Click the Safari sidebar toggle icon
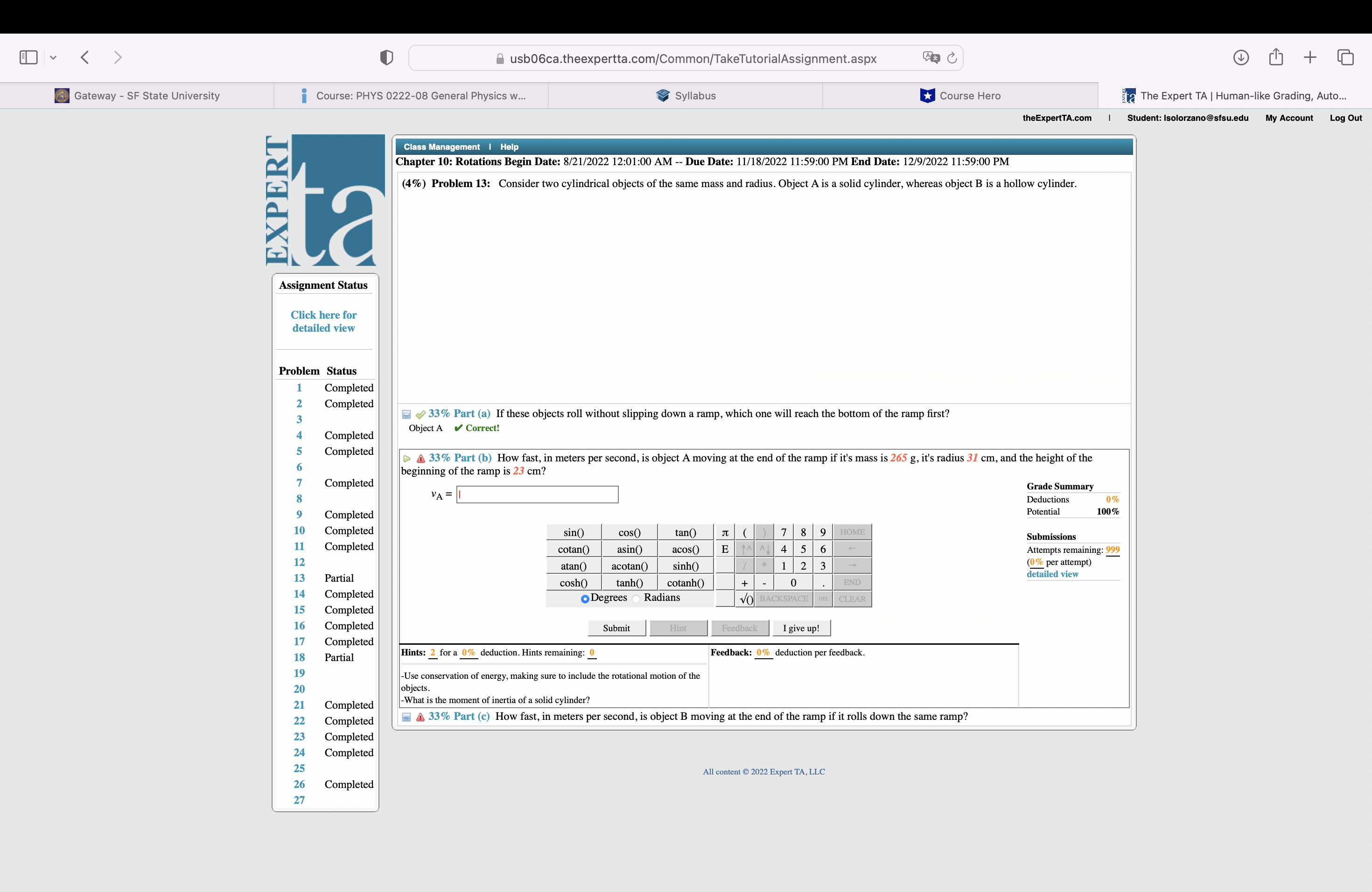The width and height of the screenshot is (1372, 892). 28,58
